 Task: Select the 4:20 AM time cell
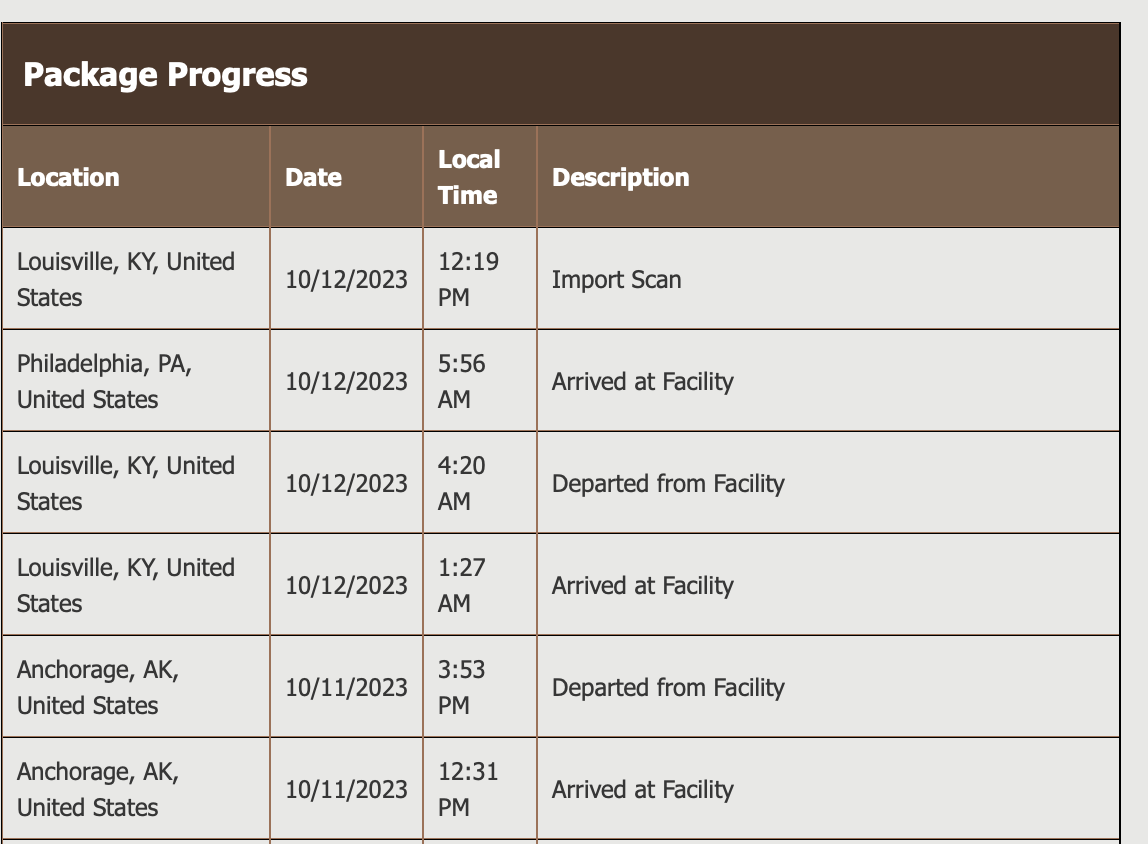pyautogui.click(x=461, y=483)
